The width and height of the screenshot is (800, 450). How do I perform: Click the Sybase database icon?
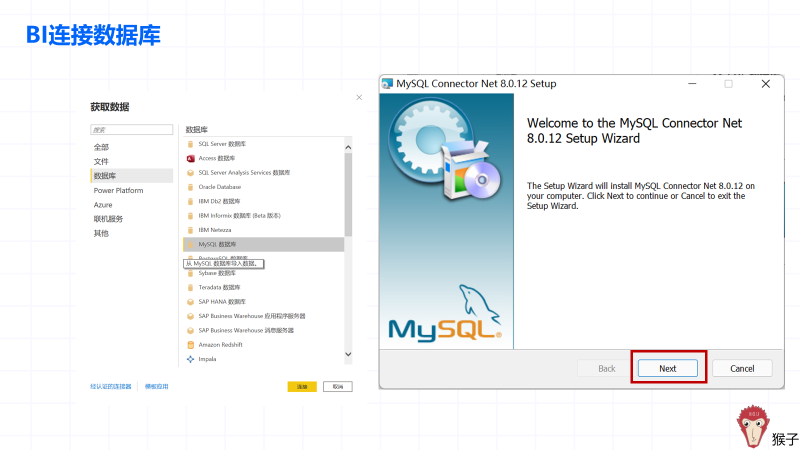[190, 273]
